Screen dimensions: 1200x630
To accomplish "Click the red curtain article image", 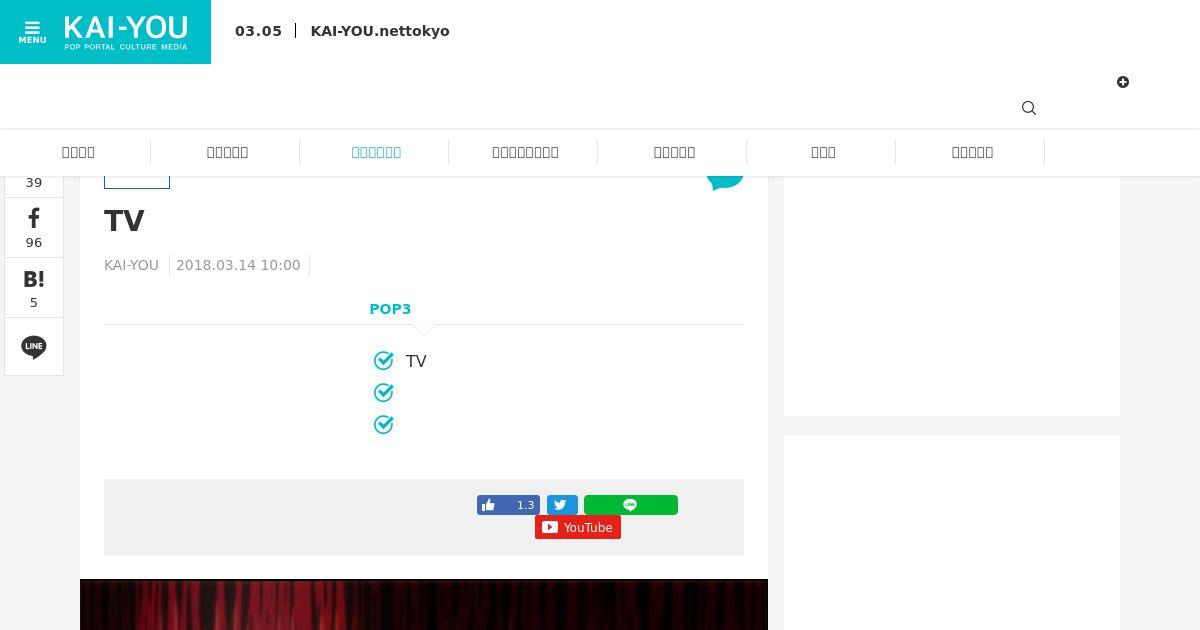I will tap(424, 604).
